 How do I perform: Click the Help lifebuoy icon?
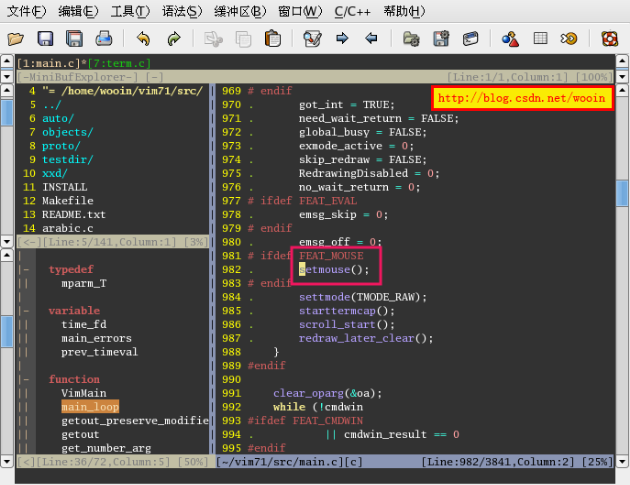[x=609, y=39]
